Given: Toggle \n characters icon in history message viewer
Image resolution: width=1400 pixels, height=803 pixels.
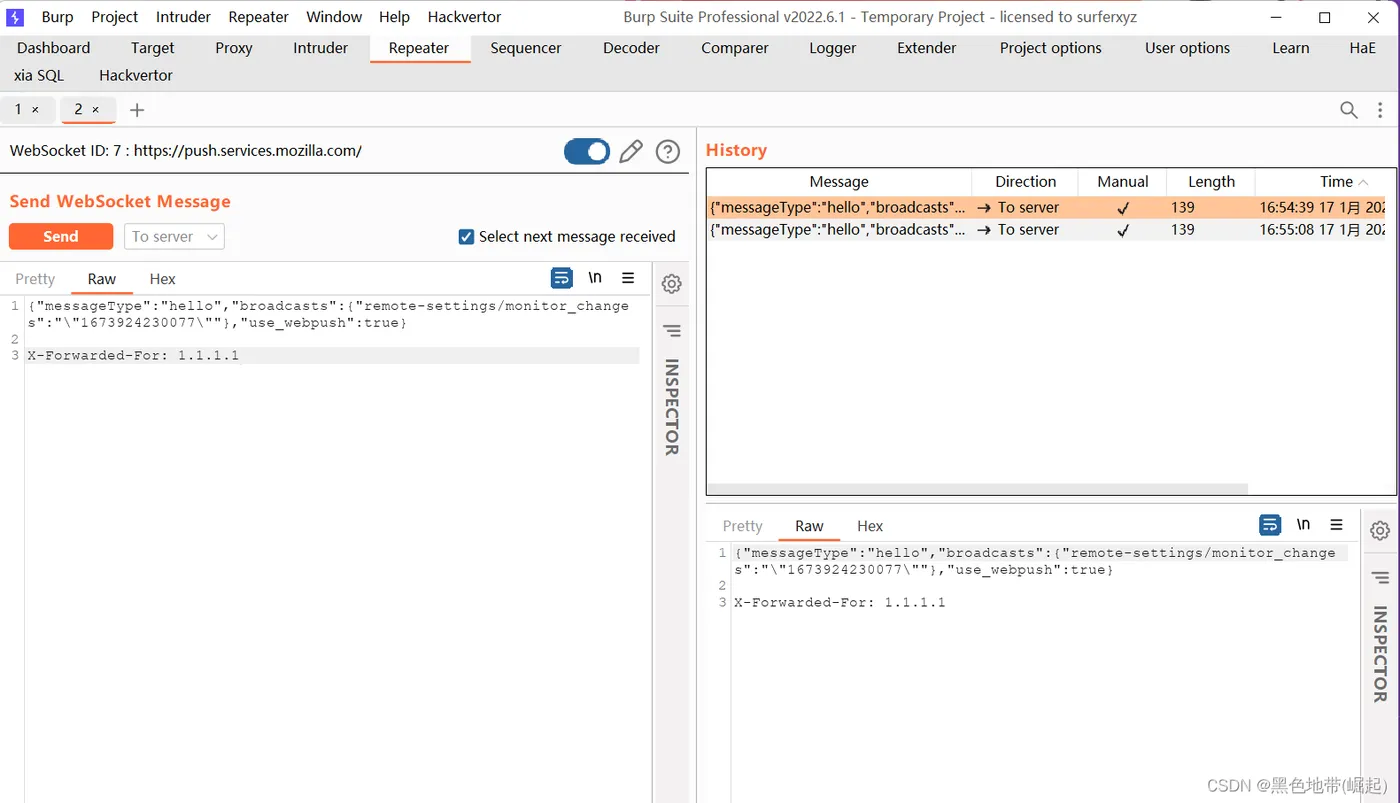Looking at the screenshot, I should (x=1303, y=525).
